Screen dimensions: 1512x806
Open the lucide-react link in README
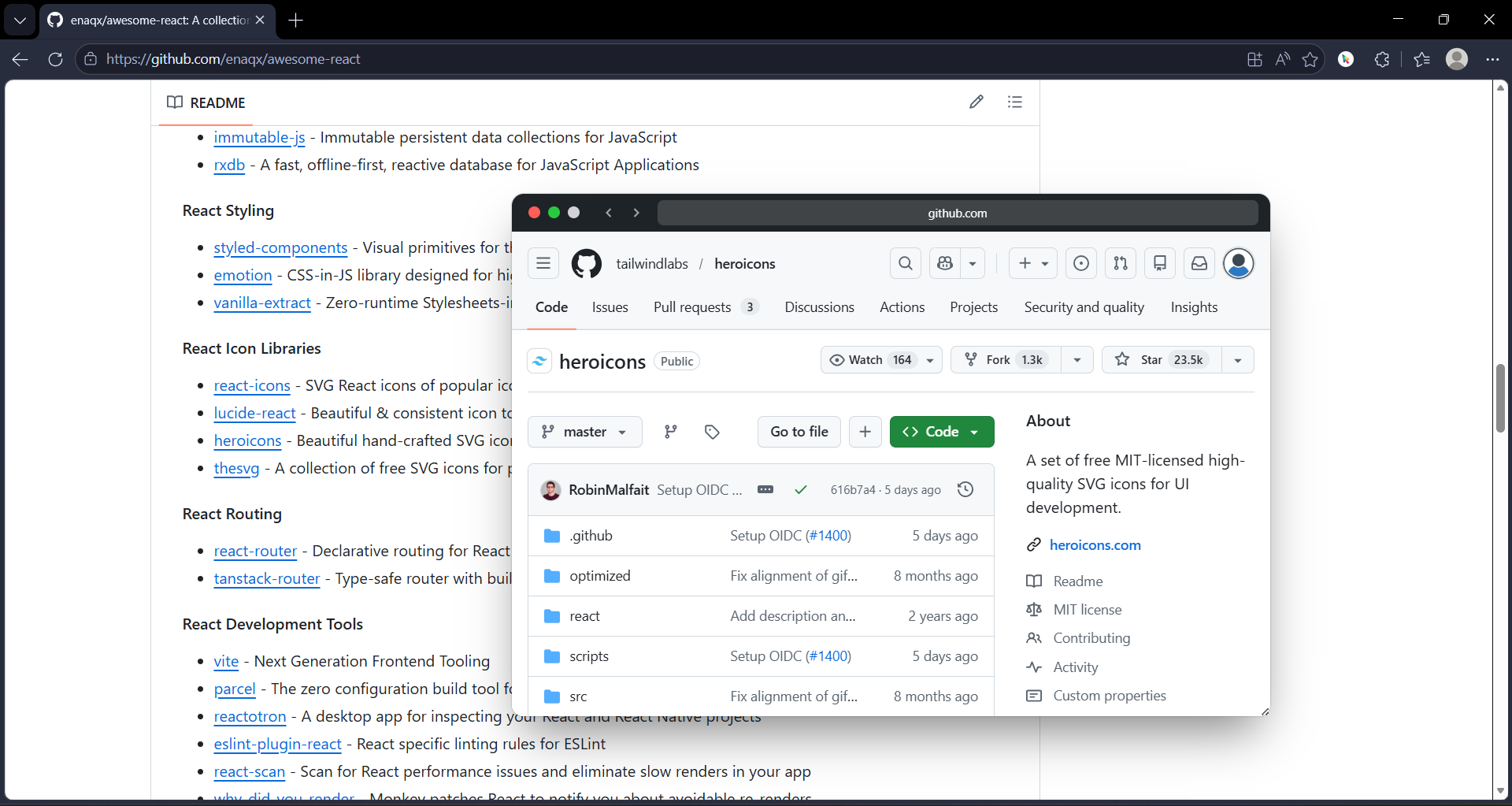254,413
